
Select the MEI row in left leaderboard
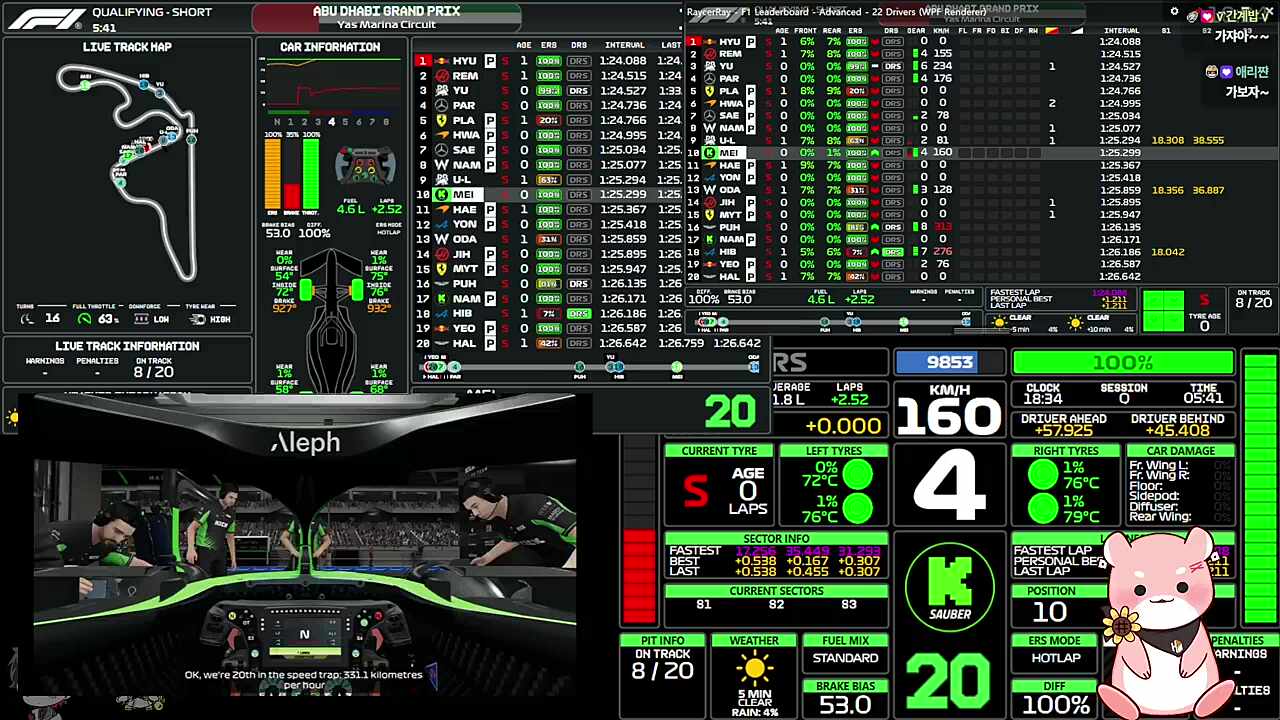coord(463,195)
